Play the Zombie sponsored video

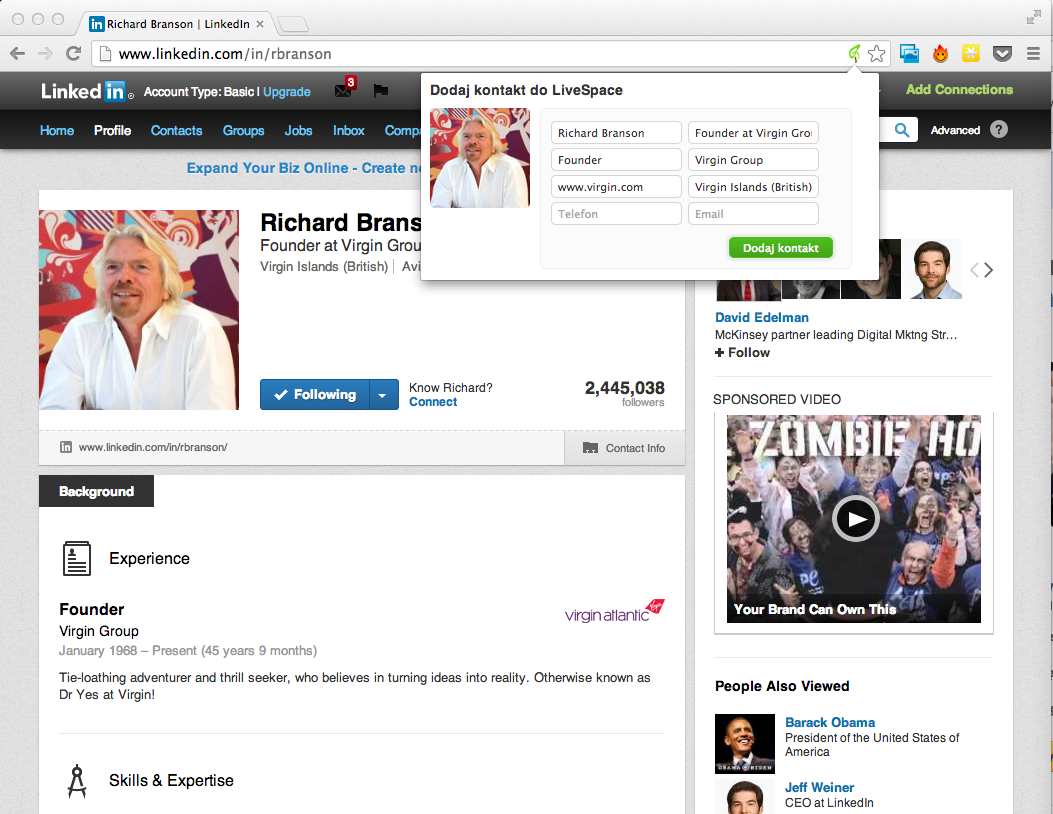point(856,518)
